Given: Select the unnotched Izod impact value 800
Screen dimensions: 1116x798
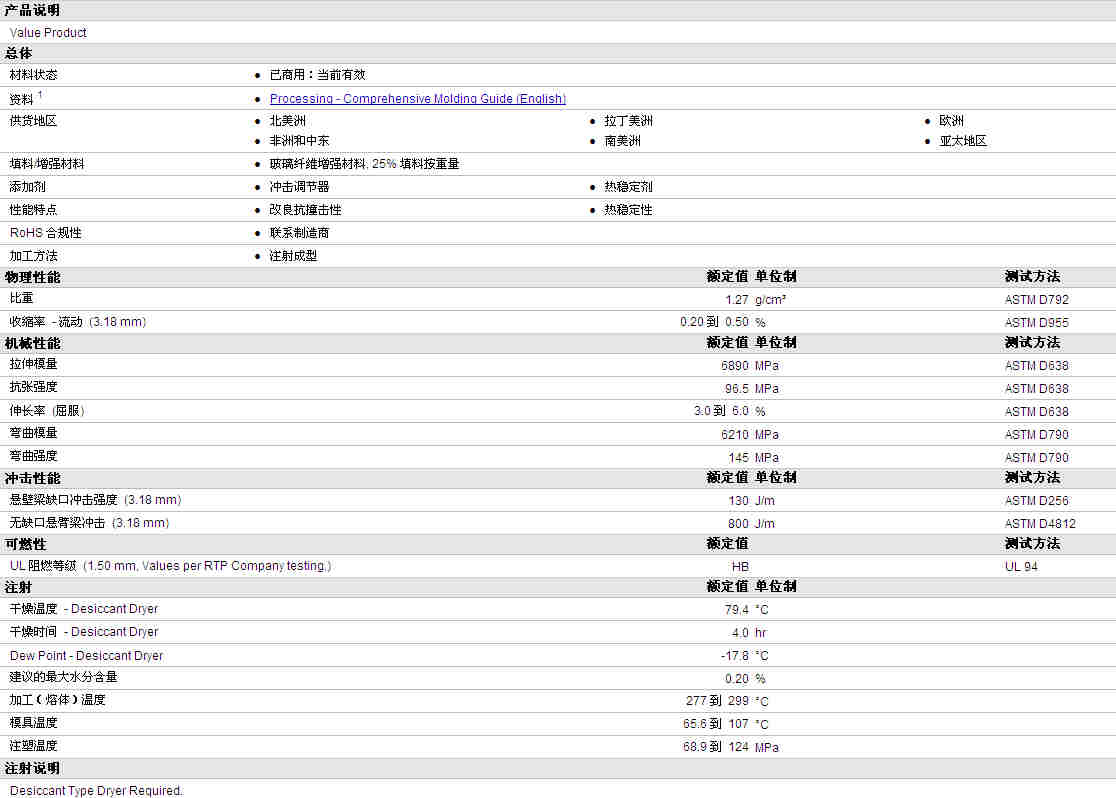Looking at the screenshot, I should click(x=739, y=523).
